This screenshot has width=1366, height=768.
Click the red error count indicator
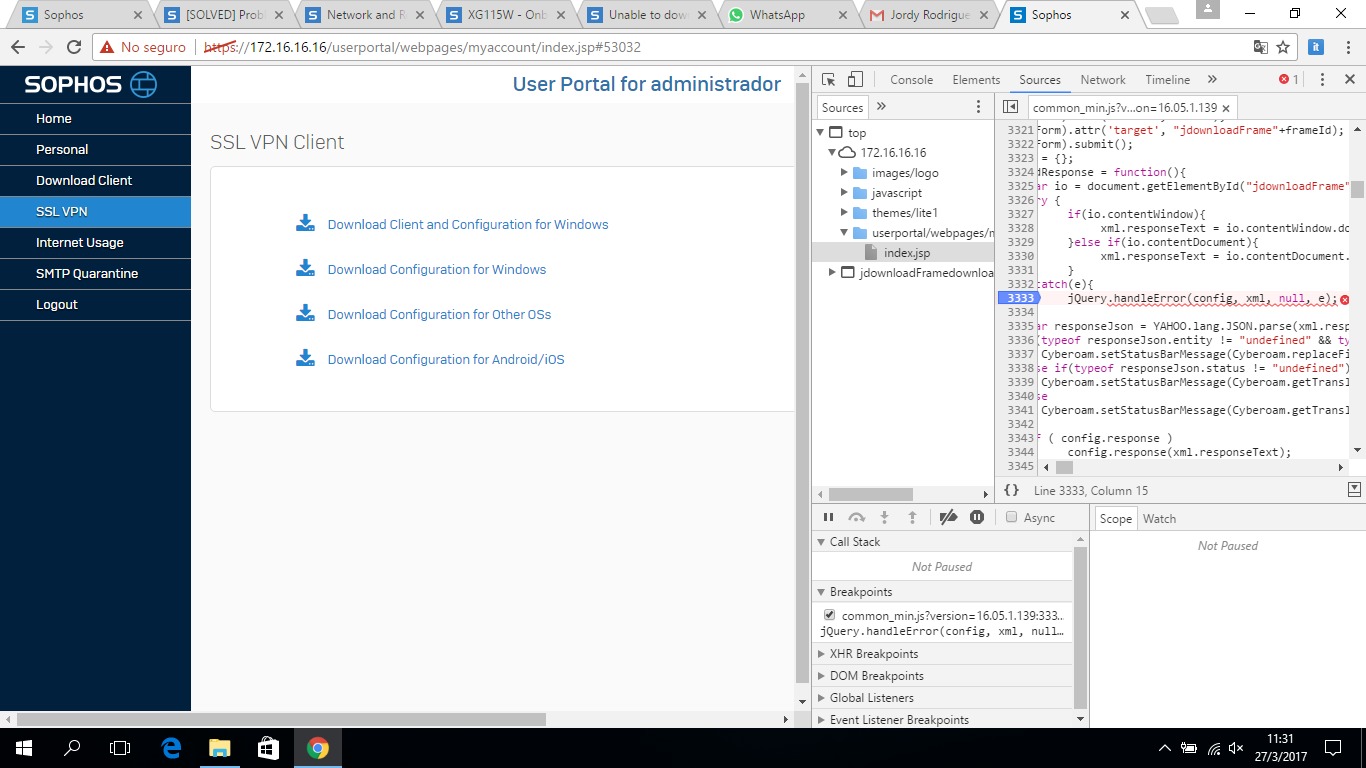[x=1289, y=80]
